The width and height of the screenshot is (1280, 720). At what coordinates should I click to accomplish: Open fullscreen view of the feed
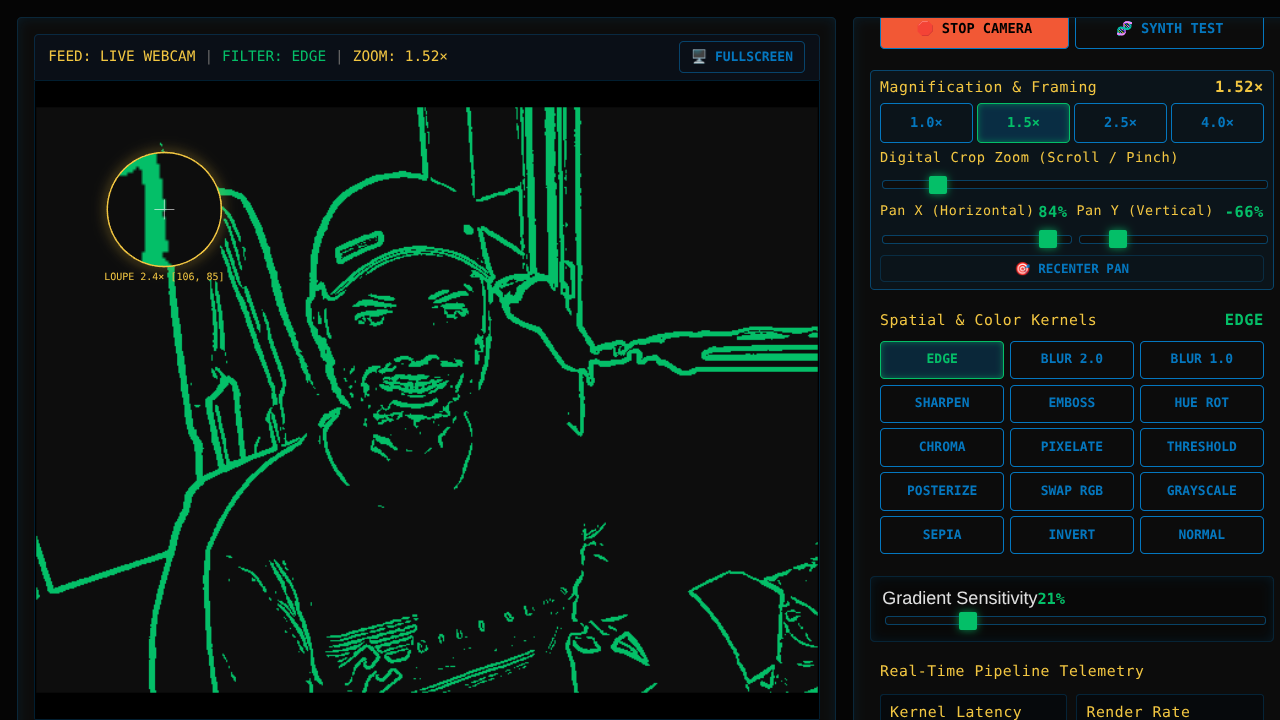[x=742, y=57]
